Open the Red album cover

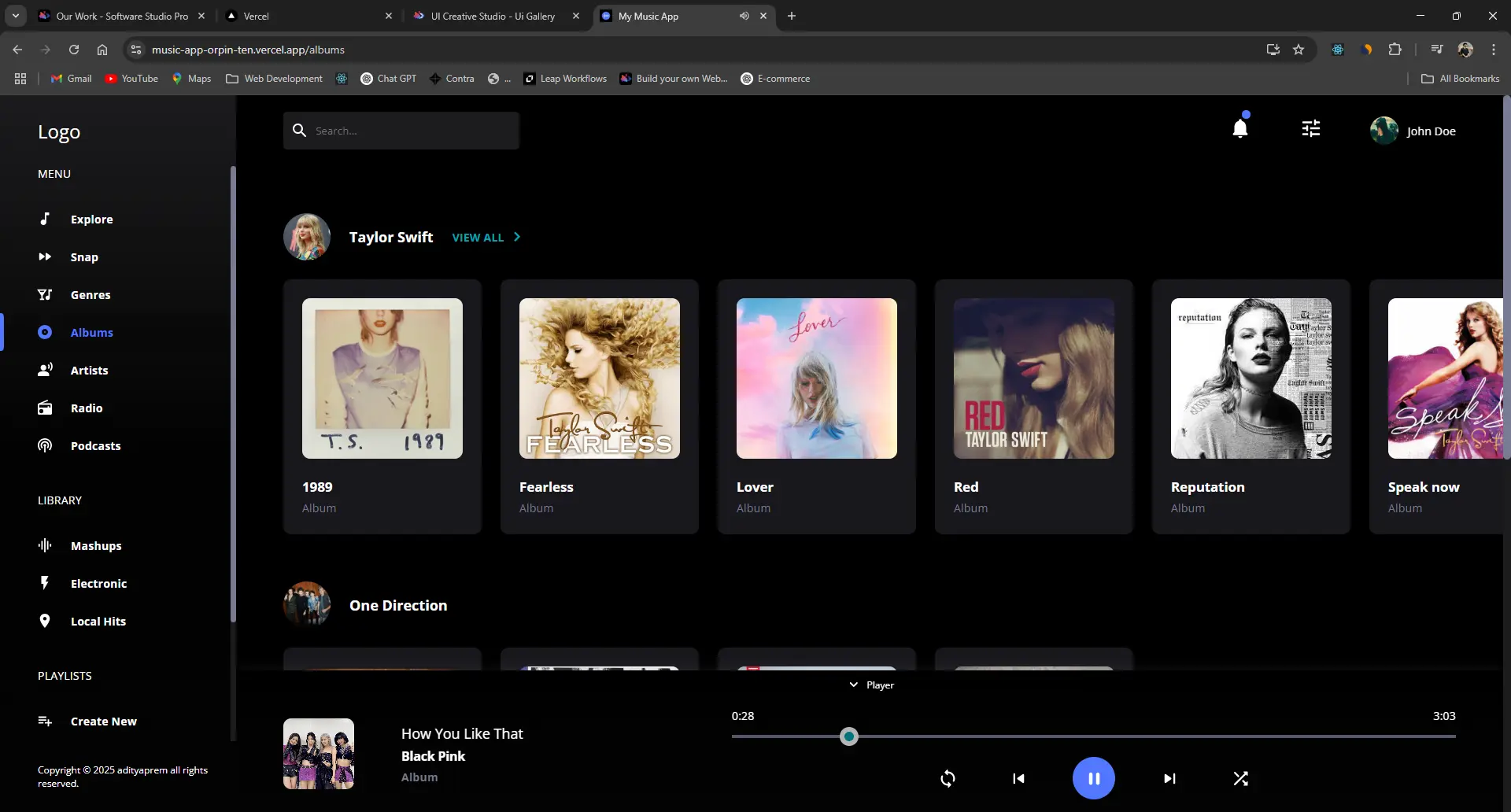coord(1034,378)
